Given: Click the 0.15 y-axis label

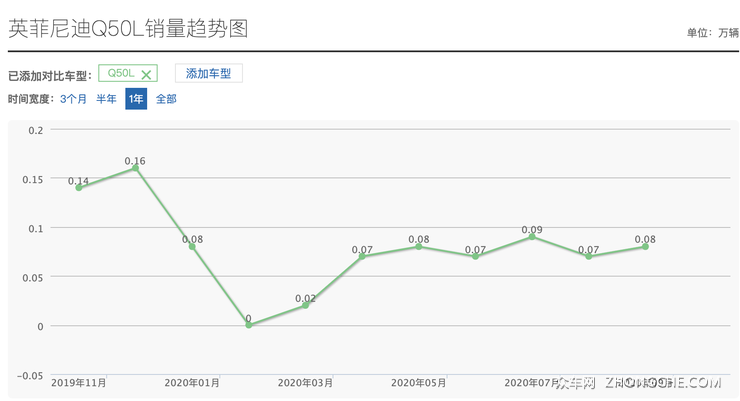Looking at the screenshot, I should tap(33, 179).
